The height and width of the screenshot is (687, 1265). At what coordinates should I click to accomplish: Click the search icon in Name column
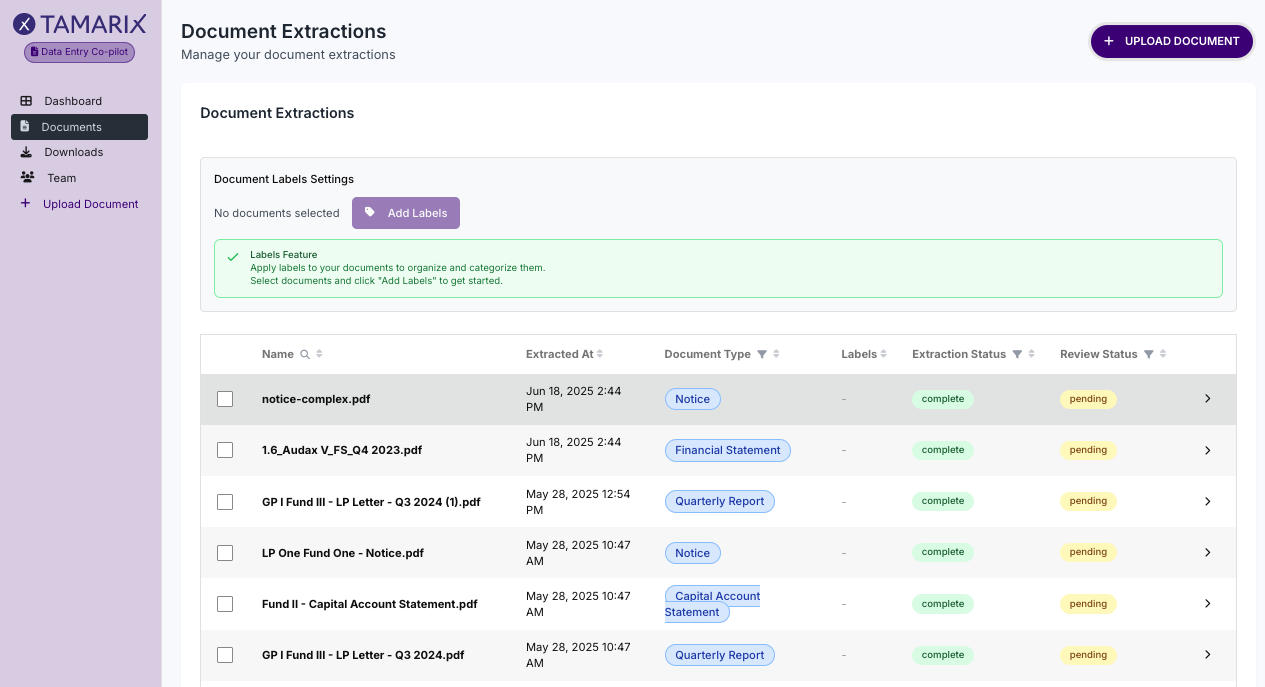(305, 354)
